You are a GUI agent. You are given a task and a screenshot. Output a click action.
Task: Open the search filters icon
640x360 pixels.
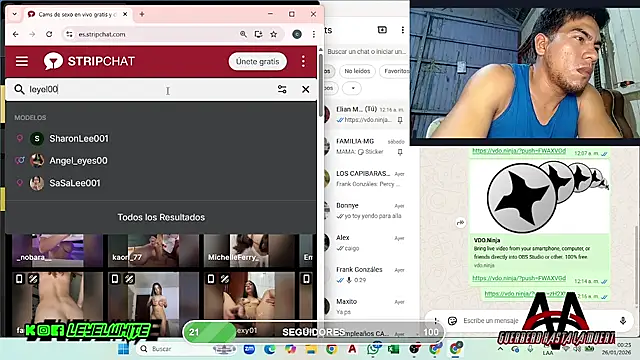[x=282, y=89]
